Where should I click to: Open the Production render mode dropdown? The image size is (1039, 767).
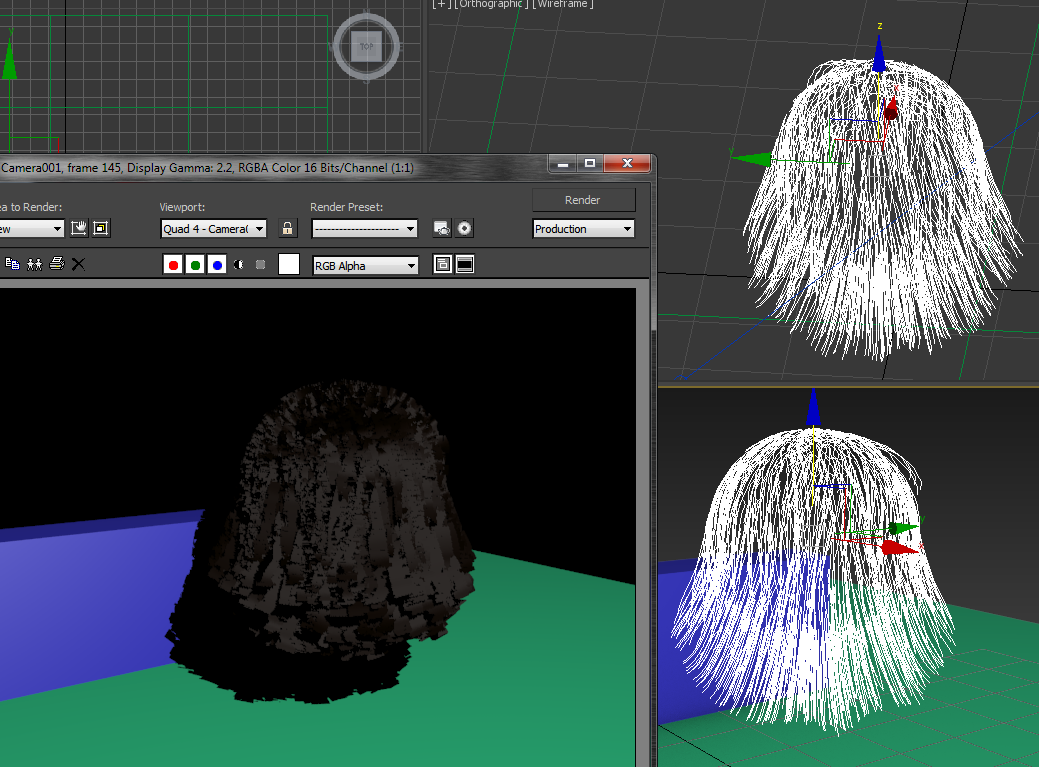[583, 229]
